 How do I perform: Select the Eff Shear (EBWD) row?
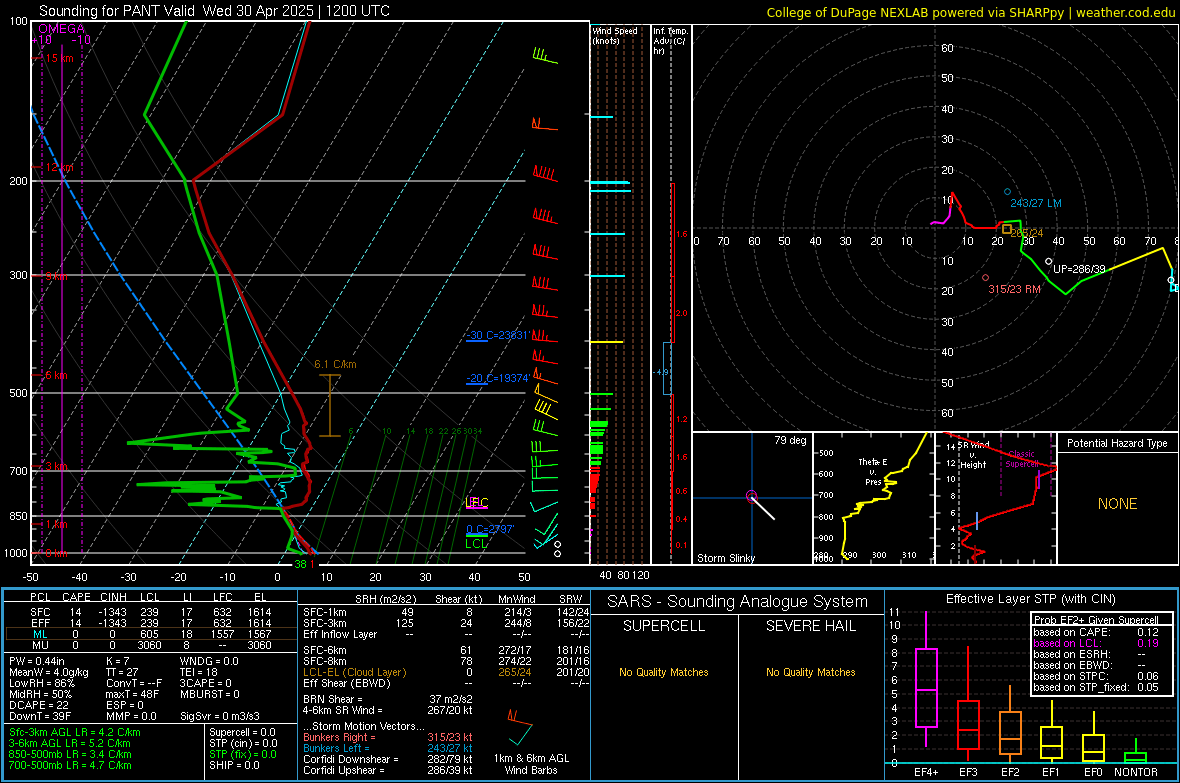coord(446,684)
